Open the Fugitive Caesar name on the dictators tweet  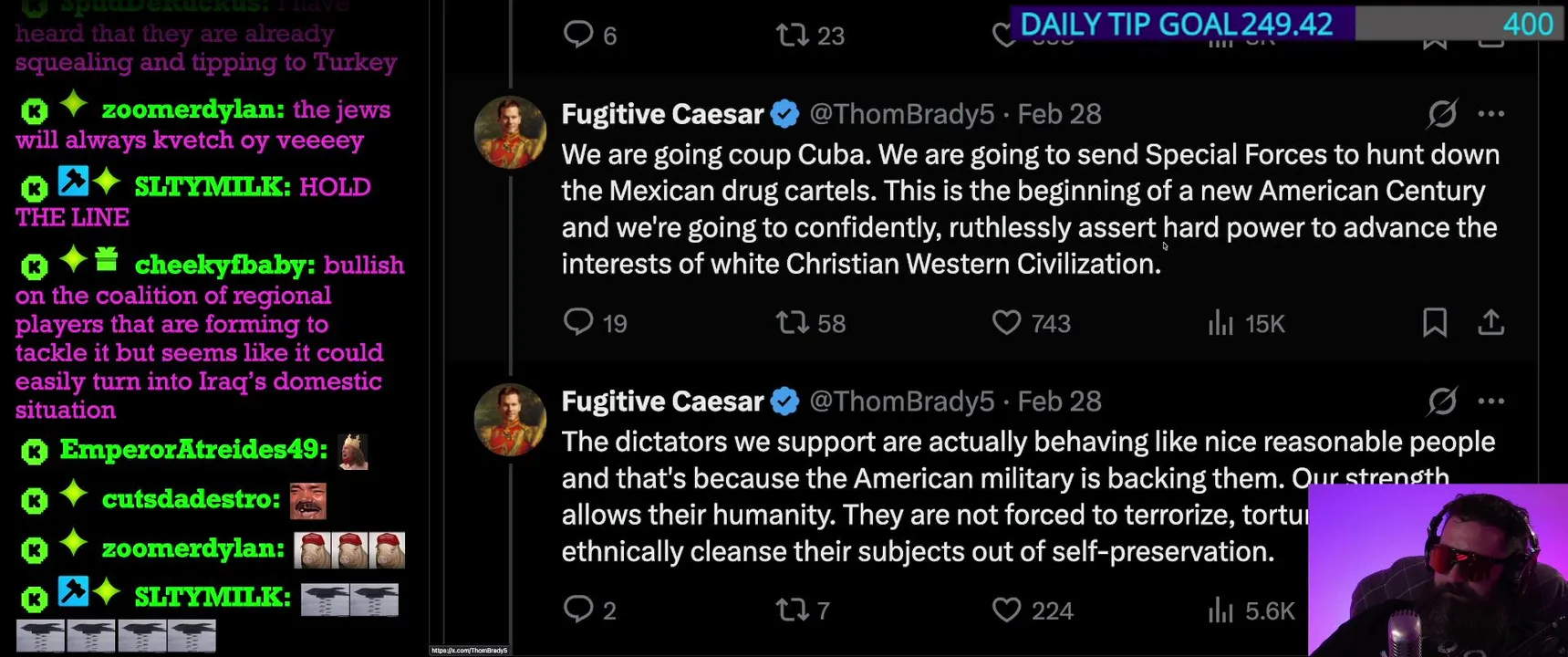coord(662,401)
